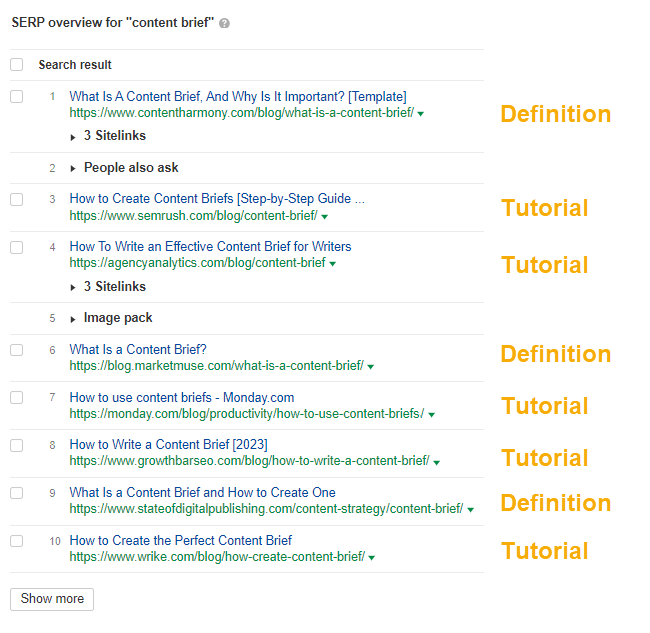Open 'What Is a Content Brief?' marketmuse title
Image resolution: width=650 pixels, height=633 pixels.
pyautogui.click(x=138, y=349)
